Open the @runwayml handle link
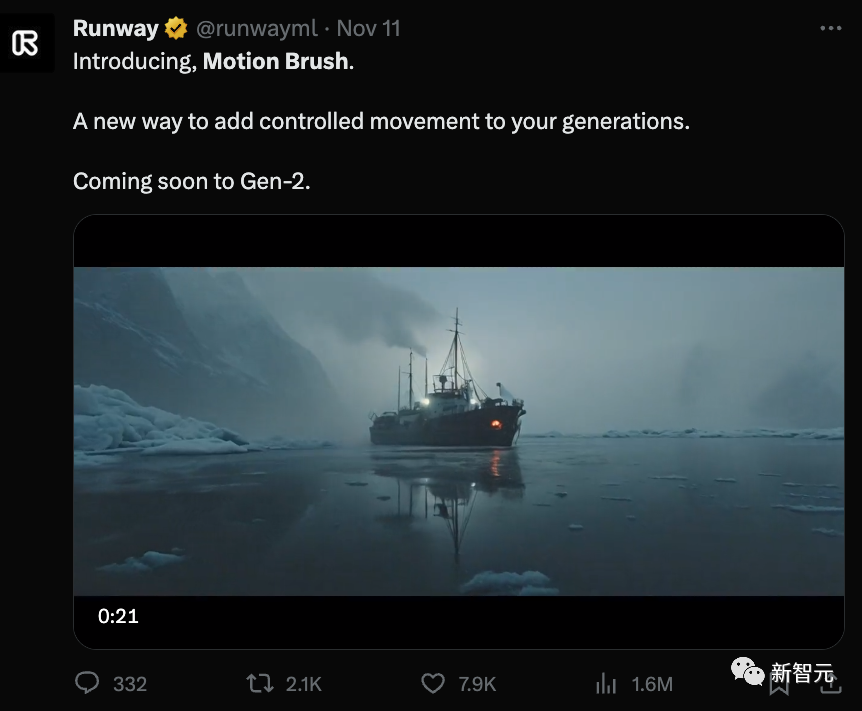The height and width of the screenshot is (711, 862). (x=255, y=29)
